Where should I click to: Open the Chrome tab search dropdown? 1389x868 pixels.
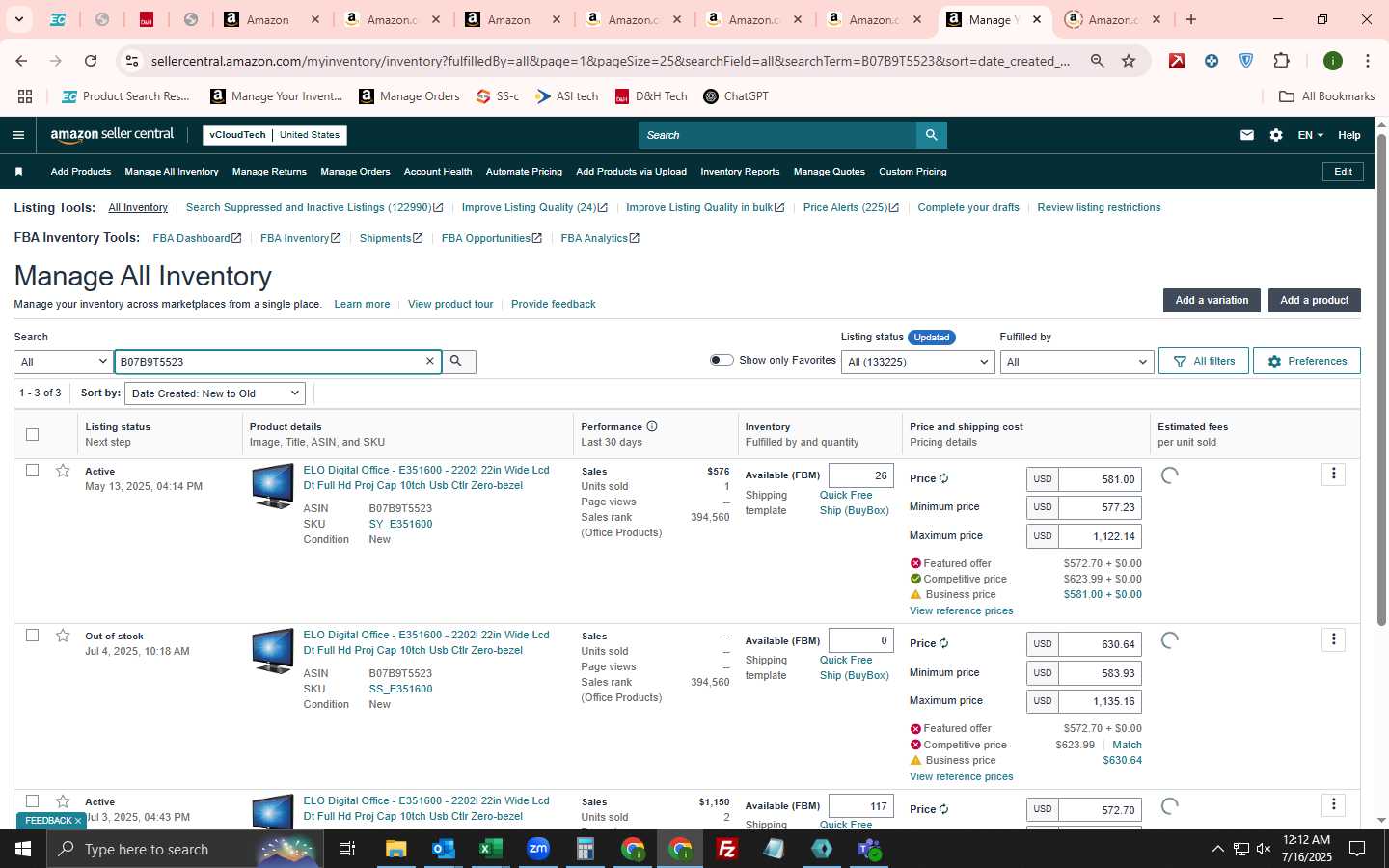pyautogui.click(x=18, y=19)
